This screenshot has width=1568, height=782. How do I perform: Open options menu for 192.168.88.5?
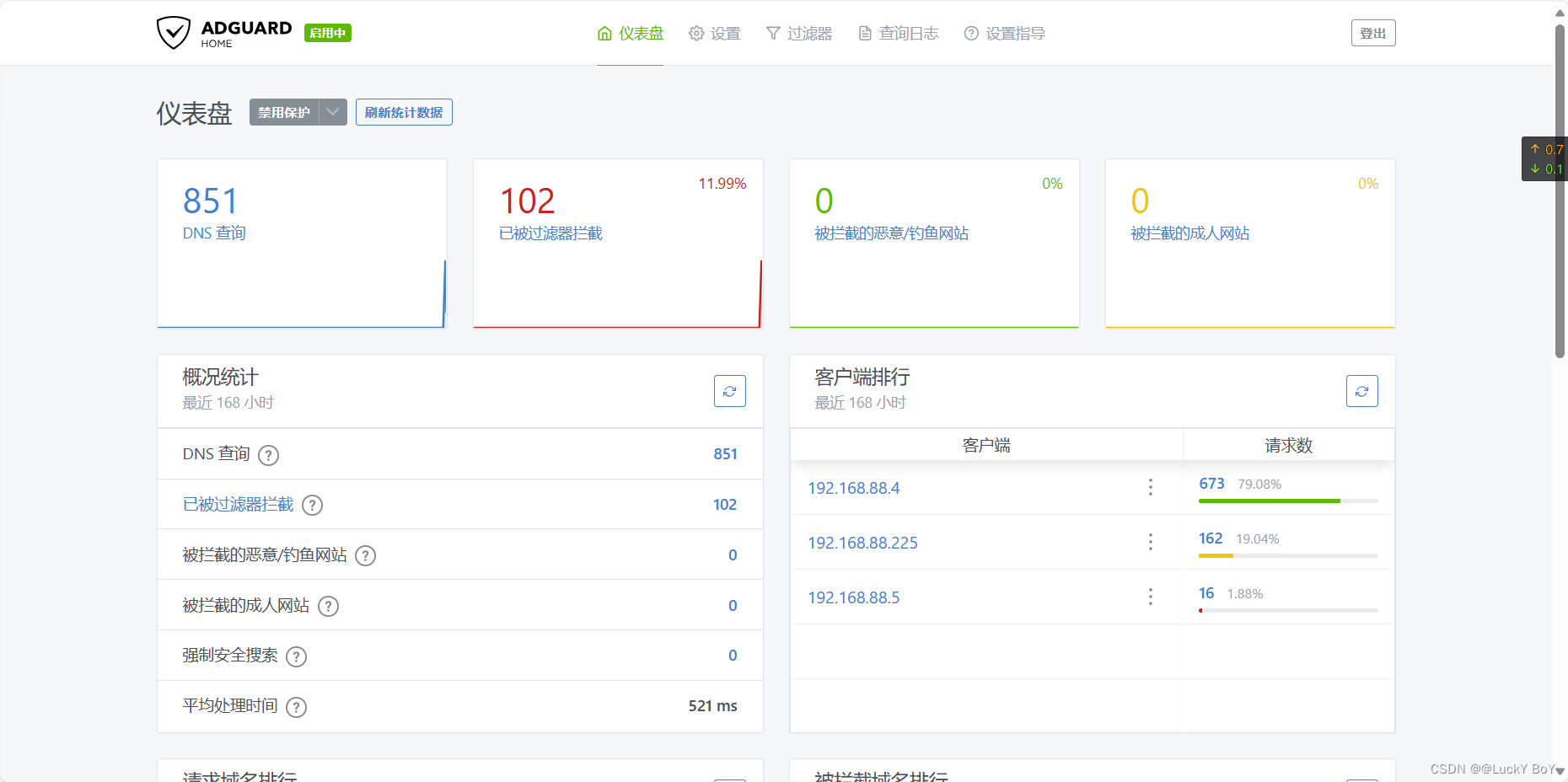point(1150,597)
